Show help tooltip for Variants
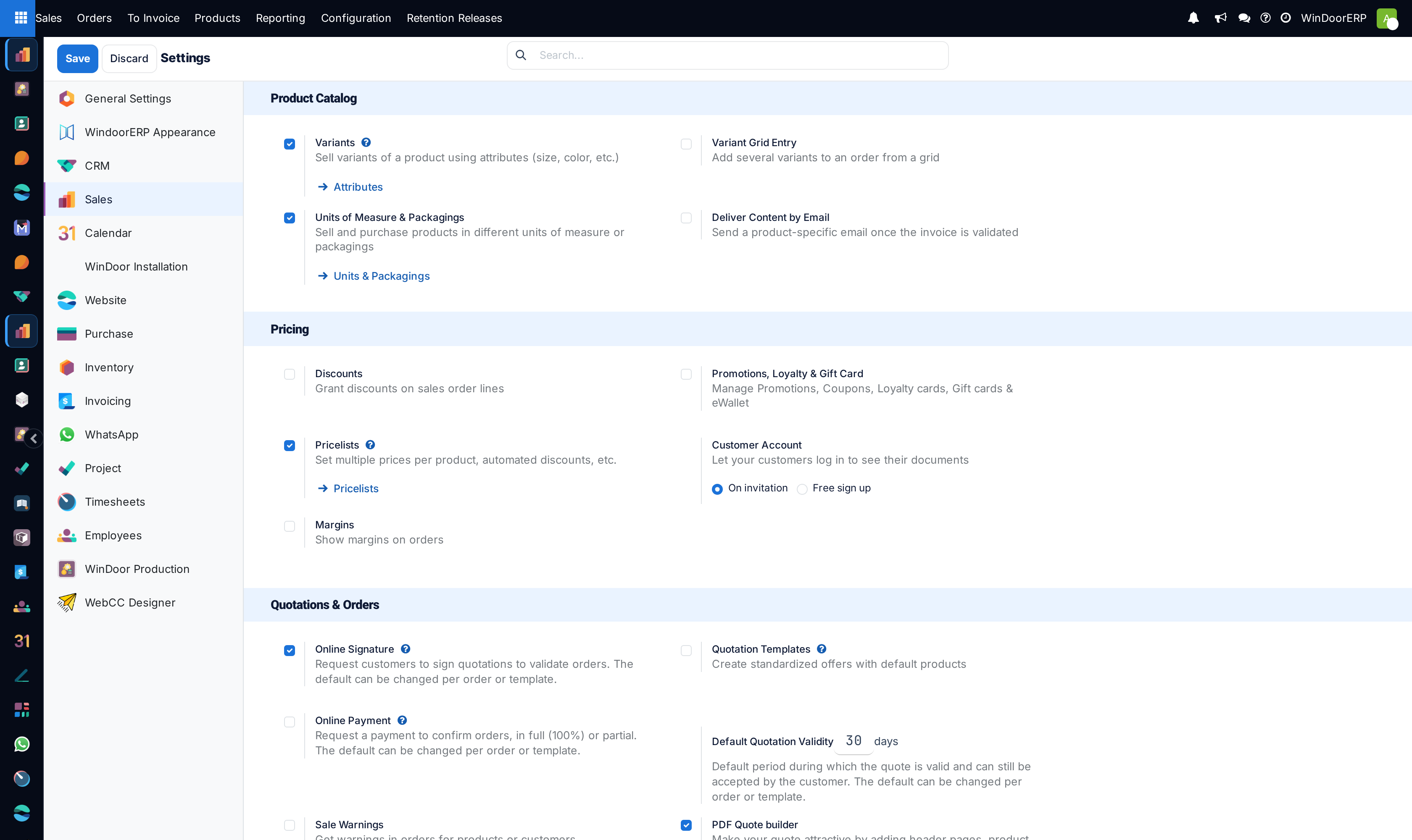 coord(366,143)
